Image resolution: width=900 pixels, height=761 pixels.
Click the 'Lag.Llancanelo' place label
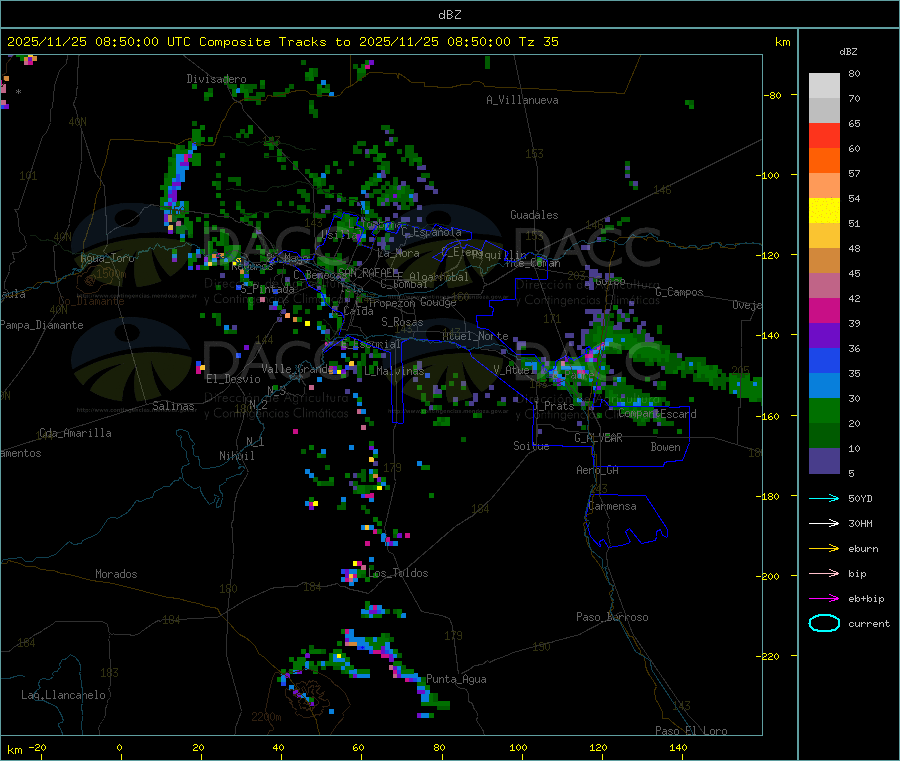(x=64, y=695)
